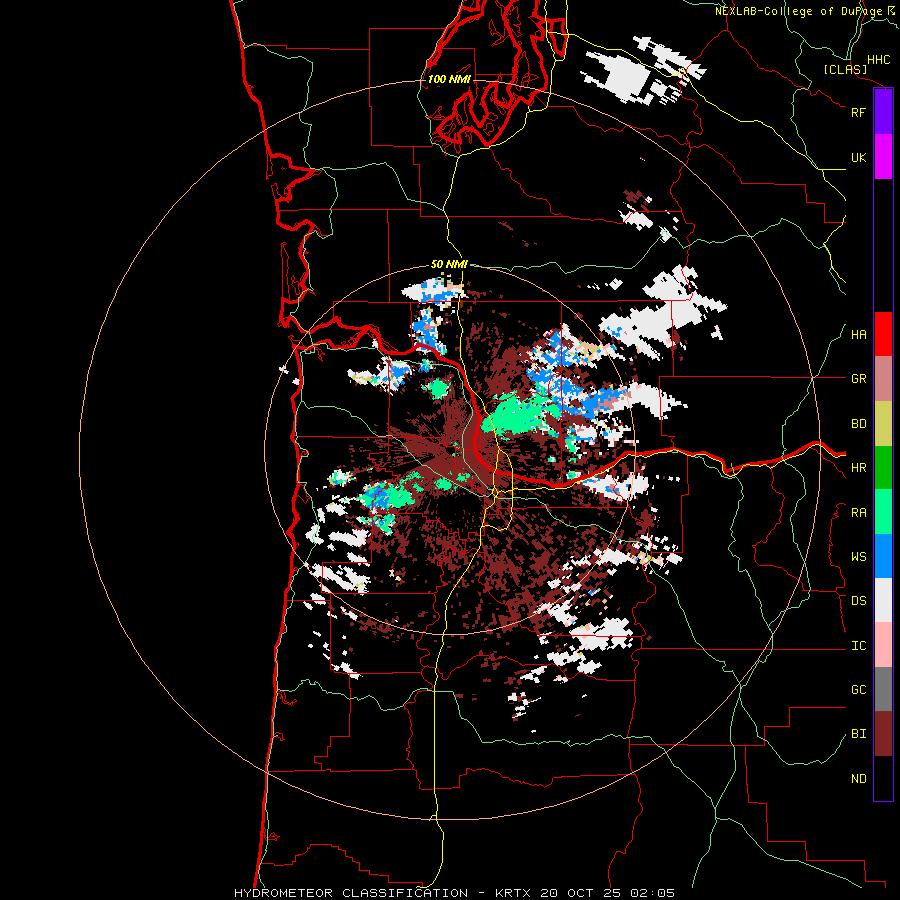The width and height of the screenshot is (900, 900).
Task: Click the GC legend label
Action: coord(859,690)
